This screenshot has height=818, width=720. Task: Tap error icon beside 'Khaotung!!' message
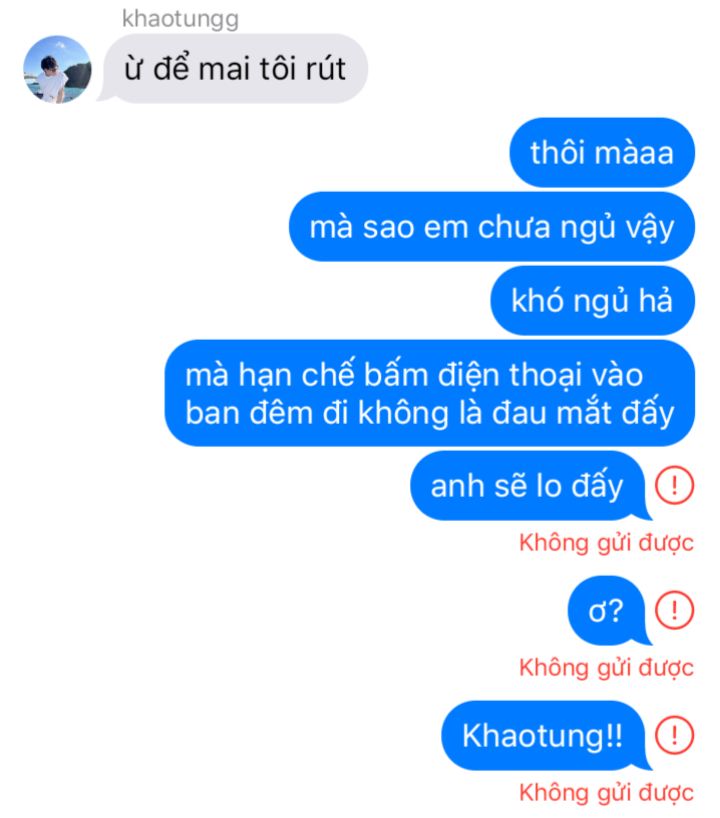674,735
